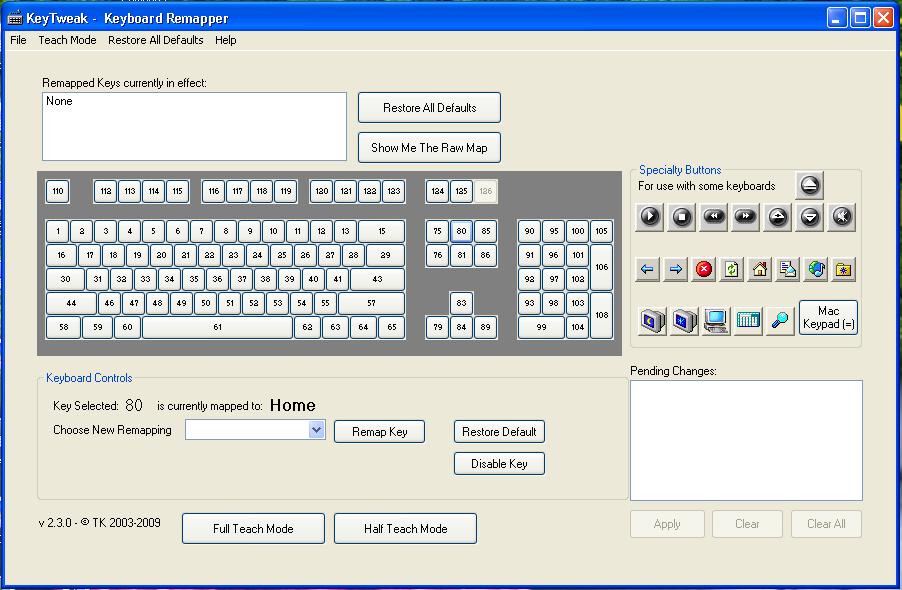Screen dimensions: 902x590
Task: Select the E-mail envelope specialty button
Action: point(788,269)
